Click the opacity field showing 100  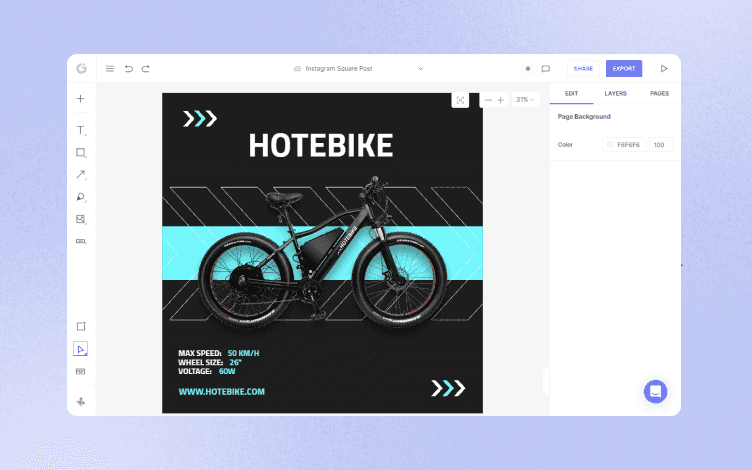[661, 144]
